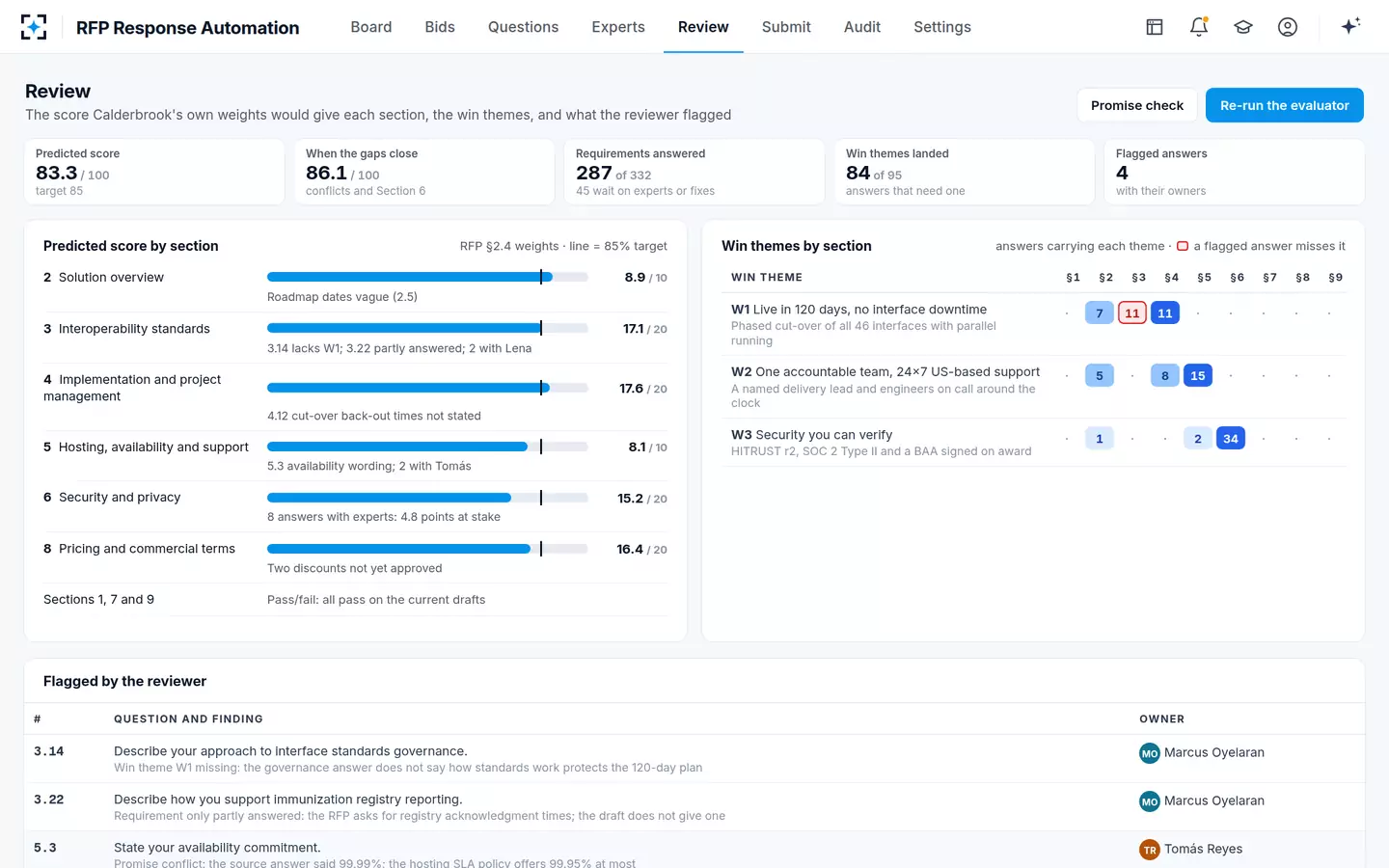Click Tomás Reyes avatar on row 5.3
1389x868 pixels.
(1149, 850)
